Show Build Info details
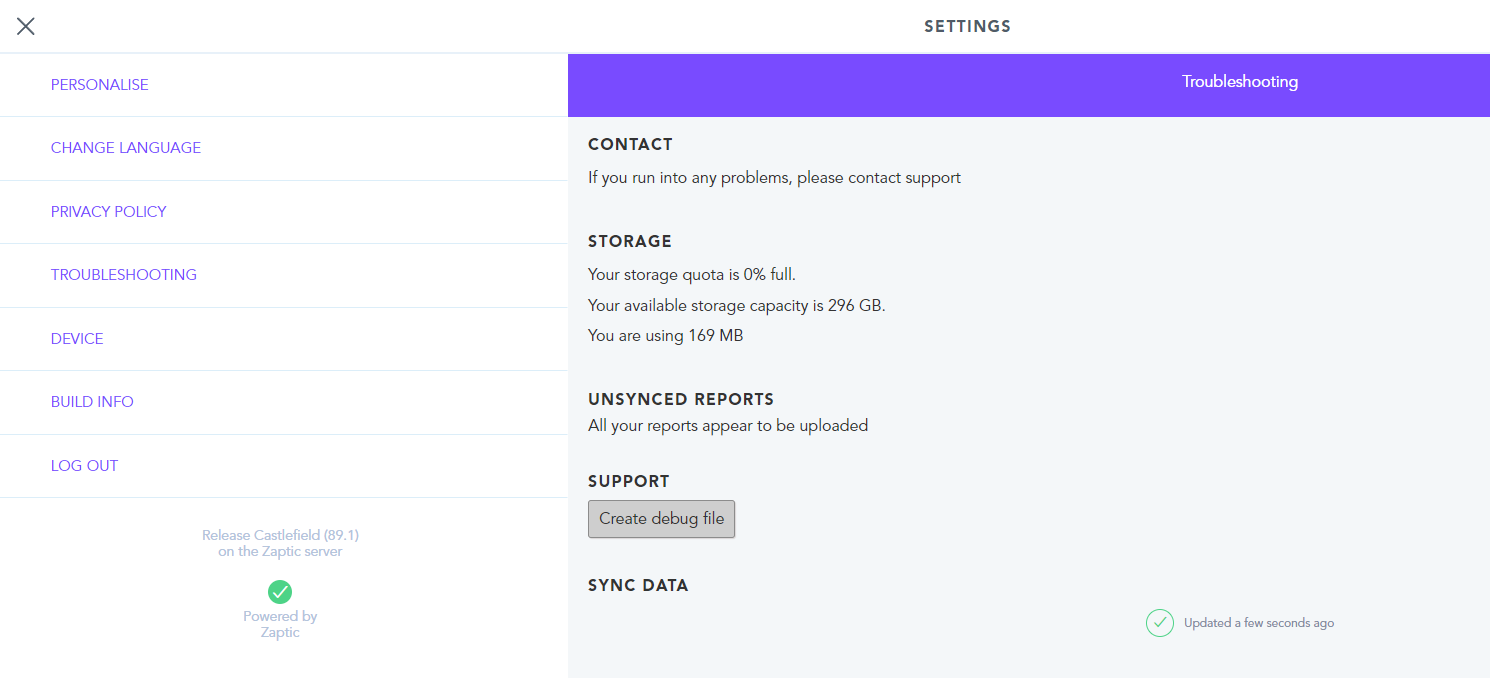 [284, 402]
